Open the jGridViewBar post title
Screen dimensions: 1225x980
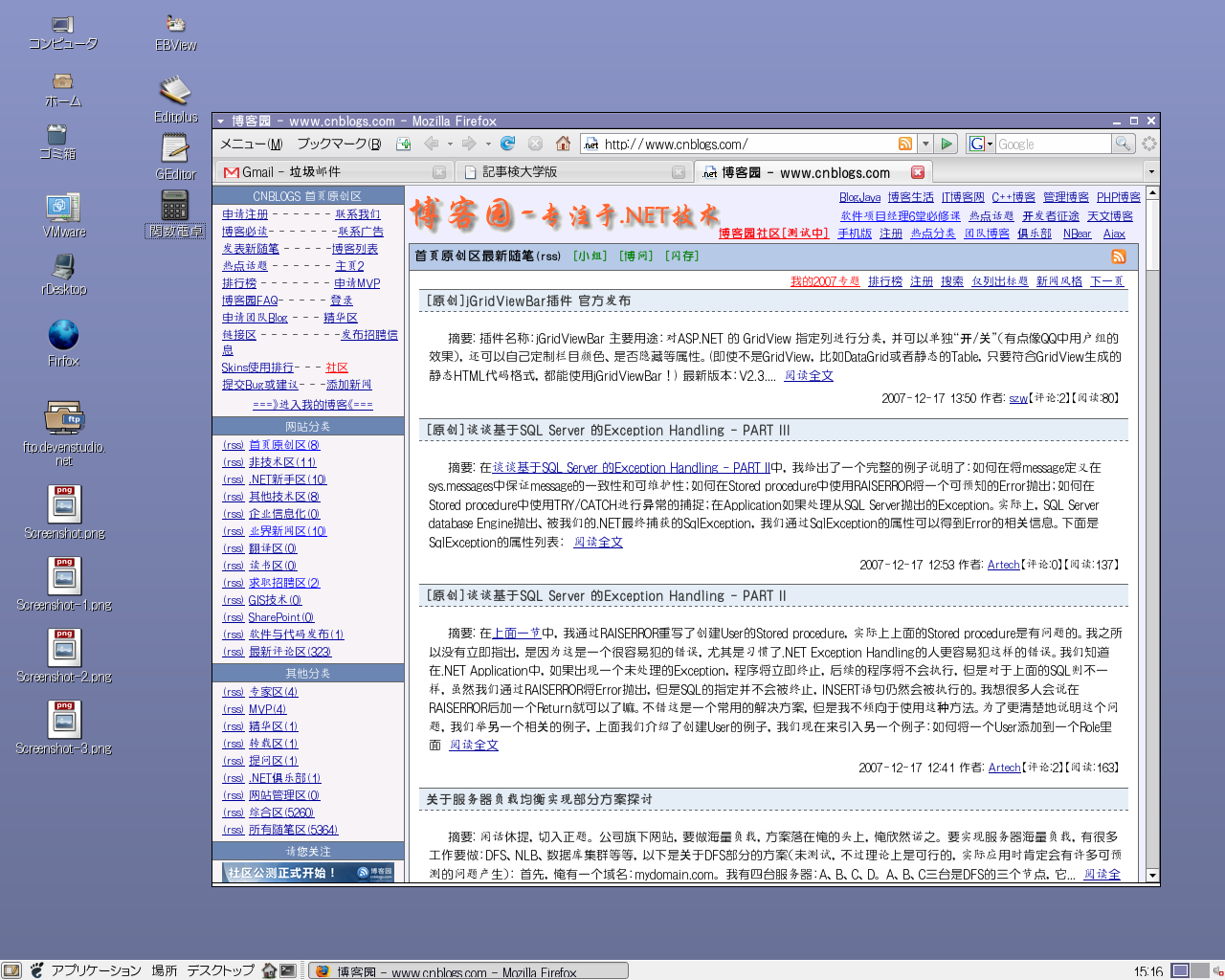[528, 301]
